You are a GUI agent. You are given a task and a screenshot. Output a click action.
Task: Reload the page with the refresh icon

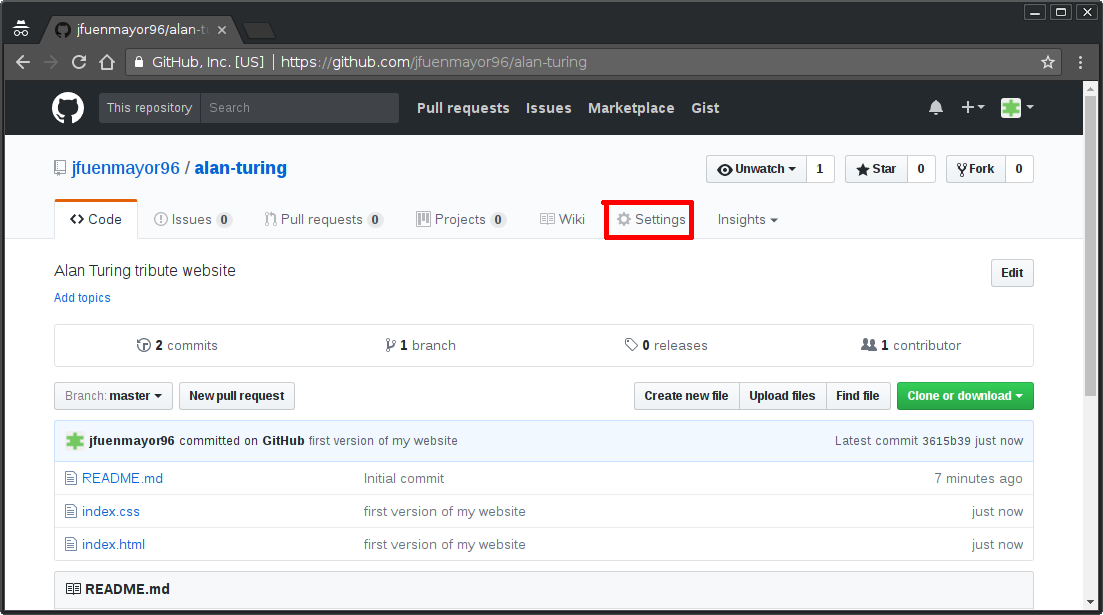[79, 62]
